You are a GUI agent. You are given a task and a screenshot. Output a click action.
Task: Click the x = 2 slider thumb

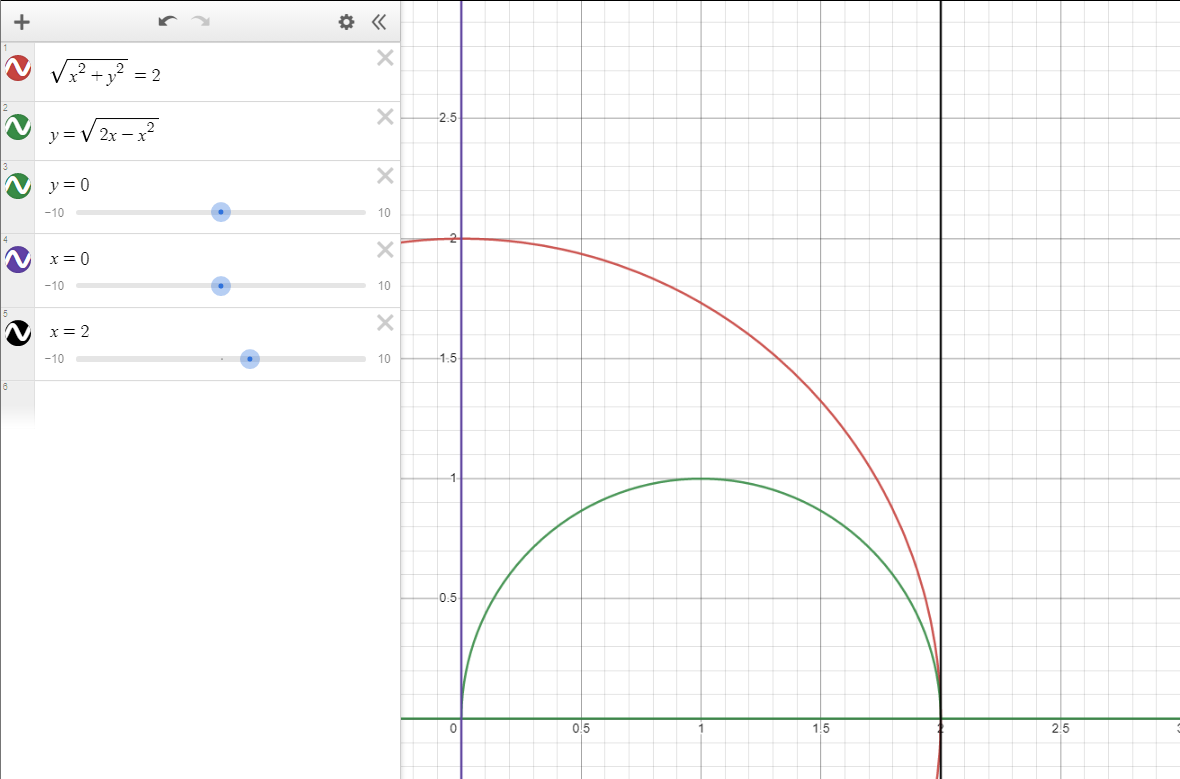250,359
